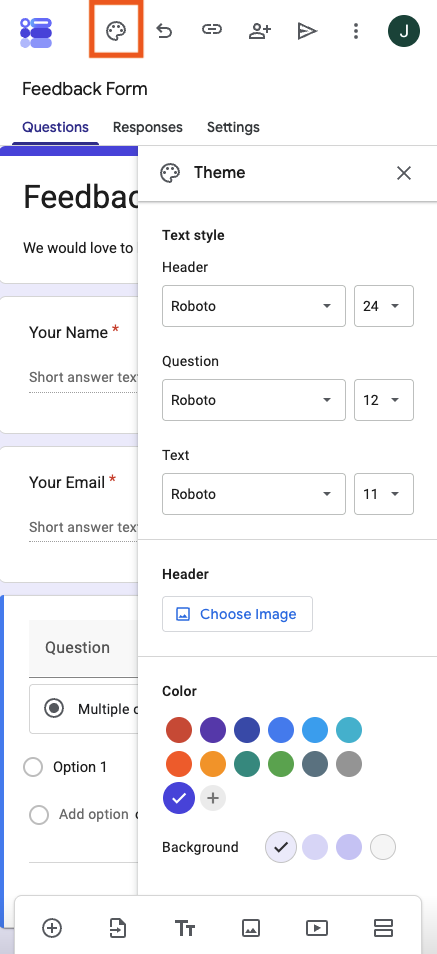Select the light grey background swatch
The width and height of the screenshot is (437, 954).
[x=383, y=847]
